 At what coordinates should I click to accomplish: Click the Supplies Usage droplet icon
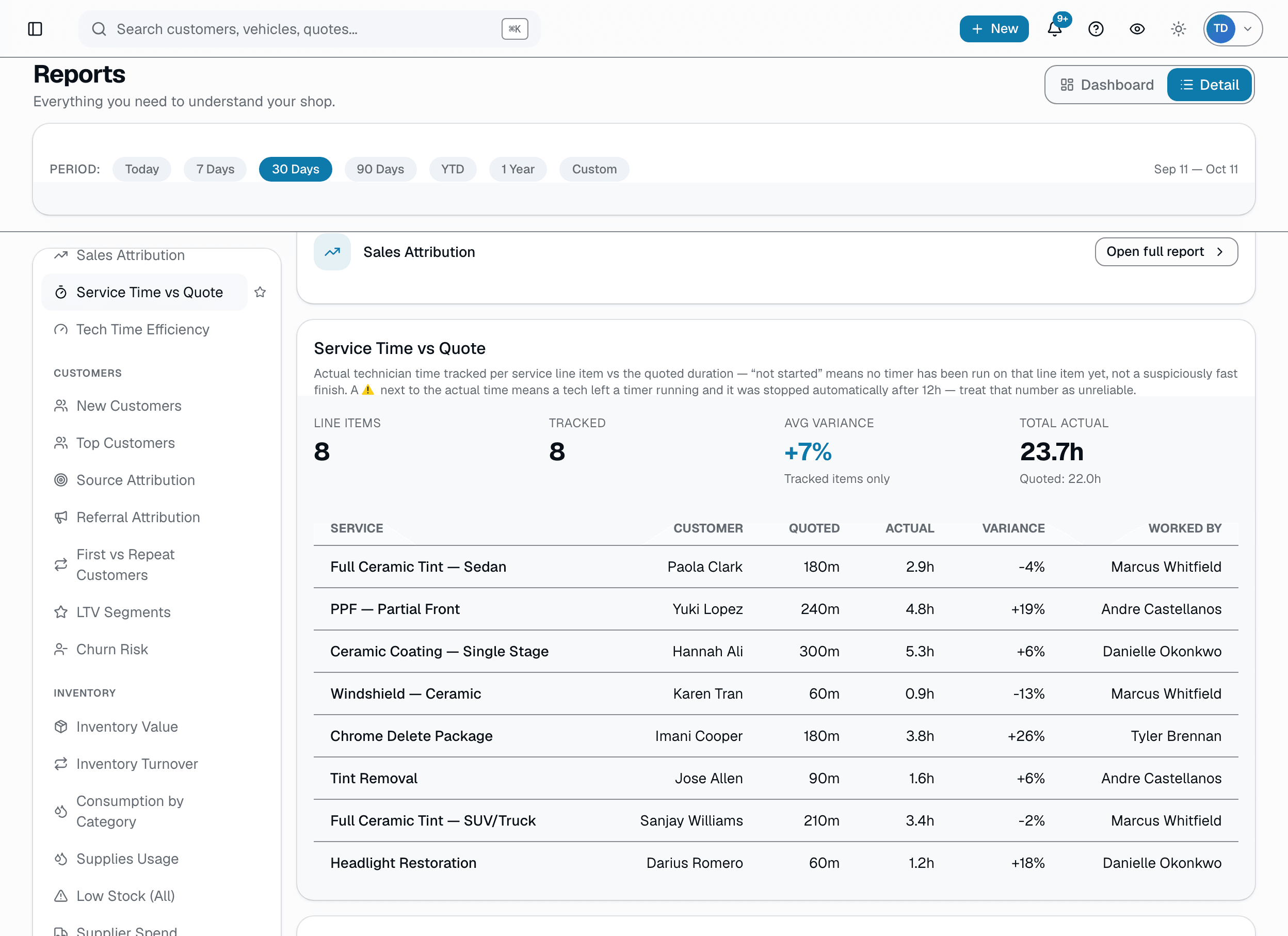[61, 859]
